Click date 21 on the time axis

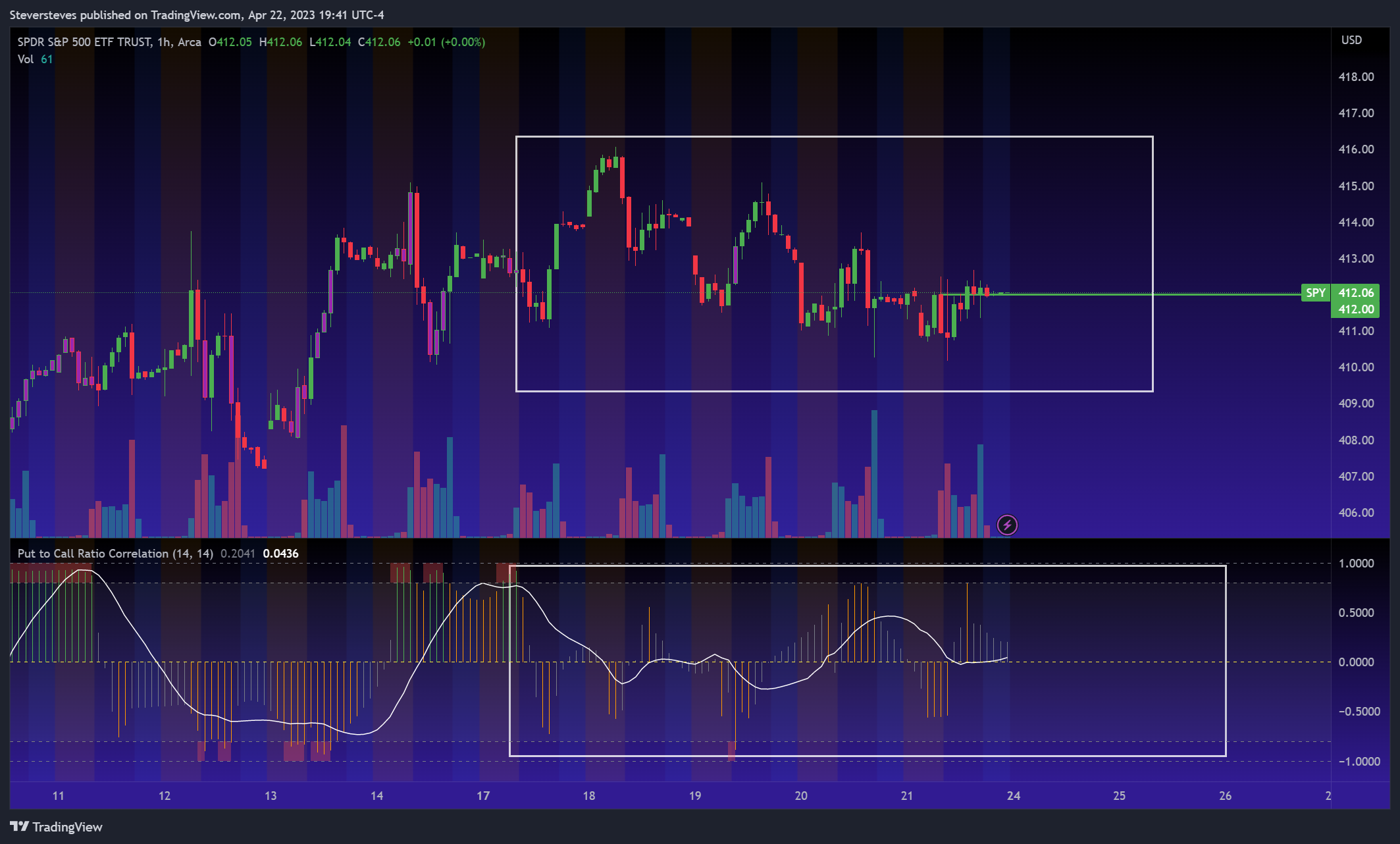pyautogui.click(x=907, y=796)
